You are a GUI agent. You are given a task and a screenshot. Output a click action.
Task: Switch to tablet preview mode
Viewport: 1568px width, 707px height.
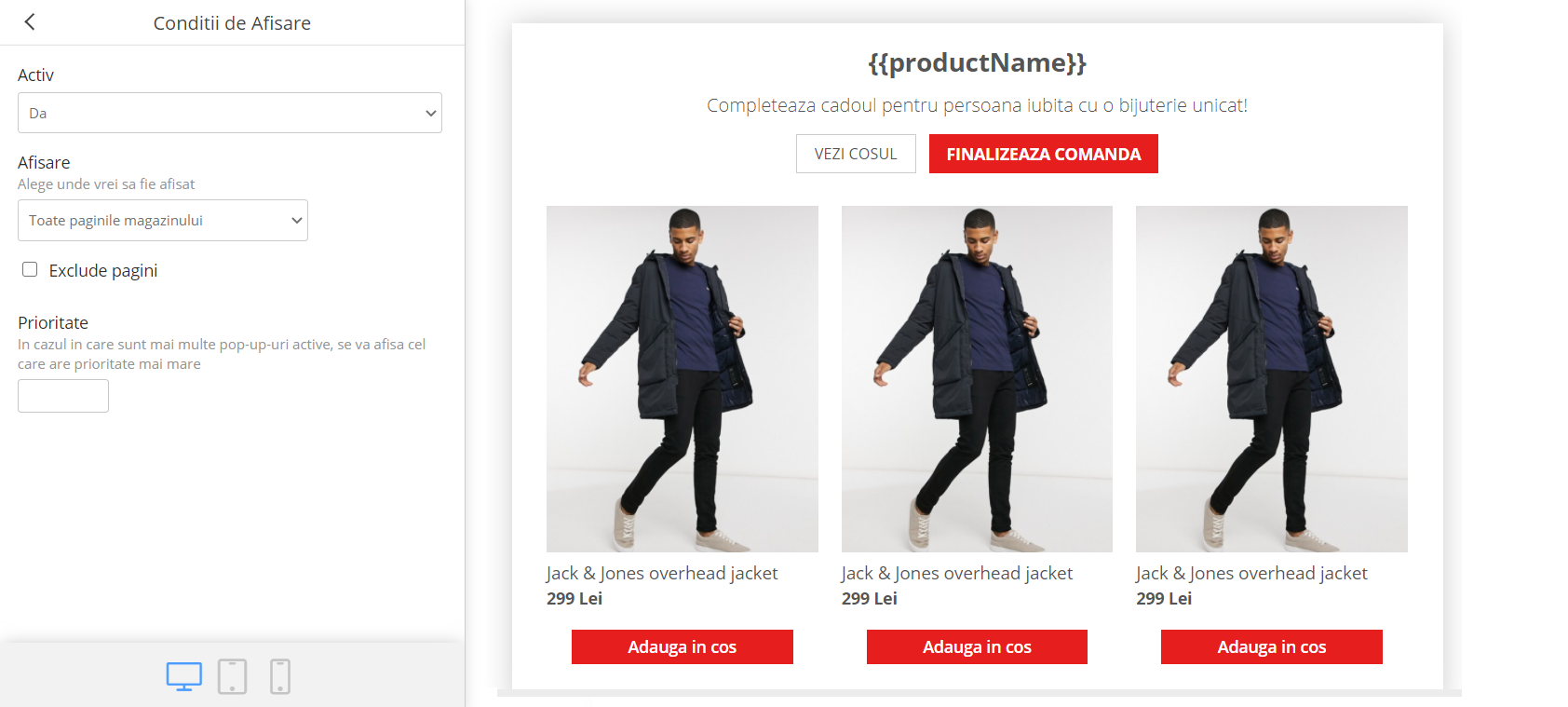click(232, 676)
